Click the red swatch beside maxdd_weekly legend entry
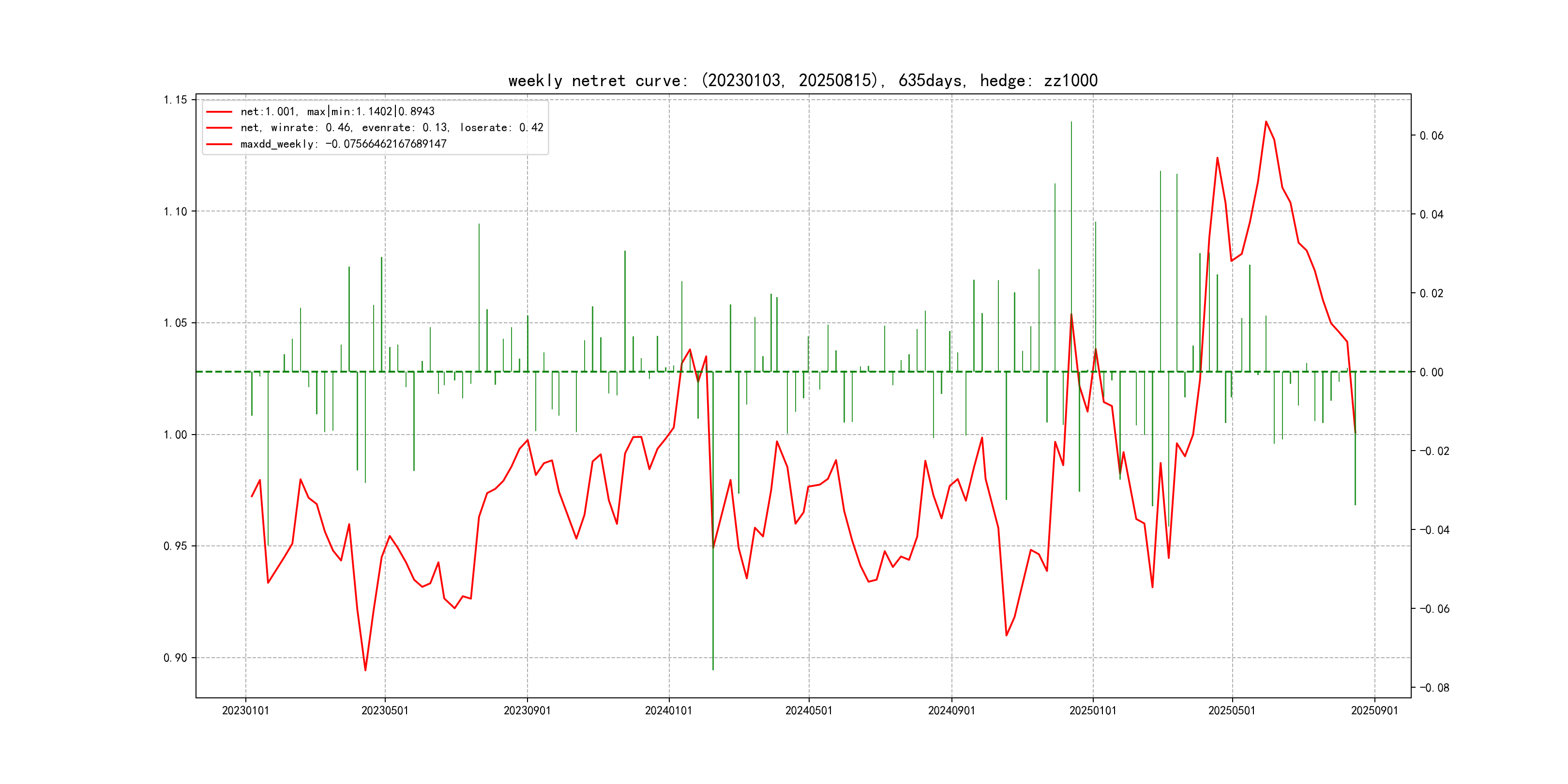 (219, 144)
